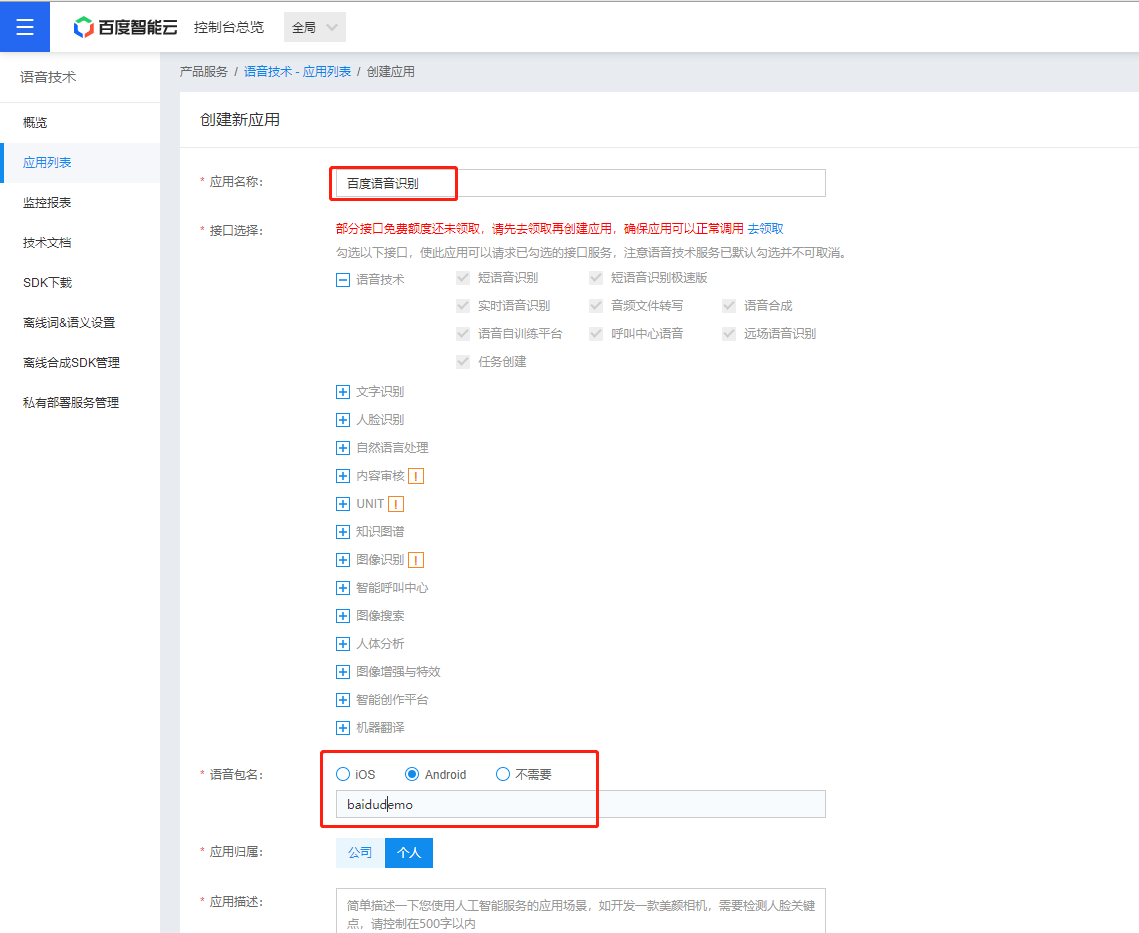Expand the UNIT interface group
The image size is (1139, 933).
(343, 504)
